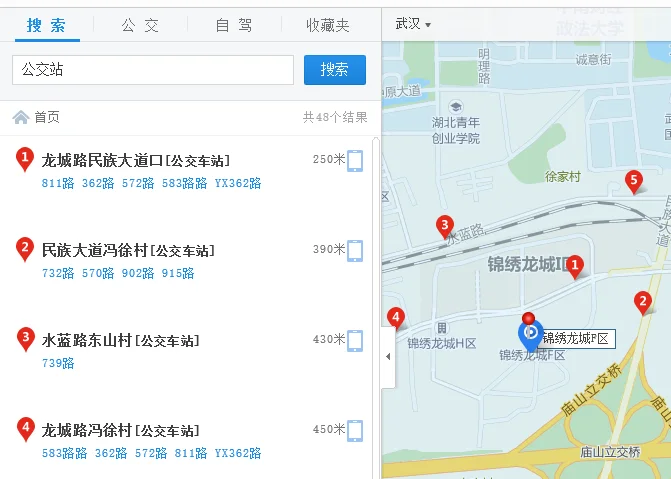Click 362路 under 龙城路民族大道口
Screen dimensions: 671x479
pos(98,183)
